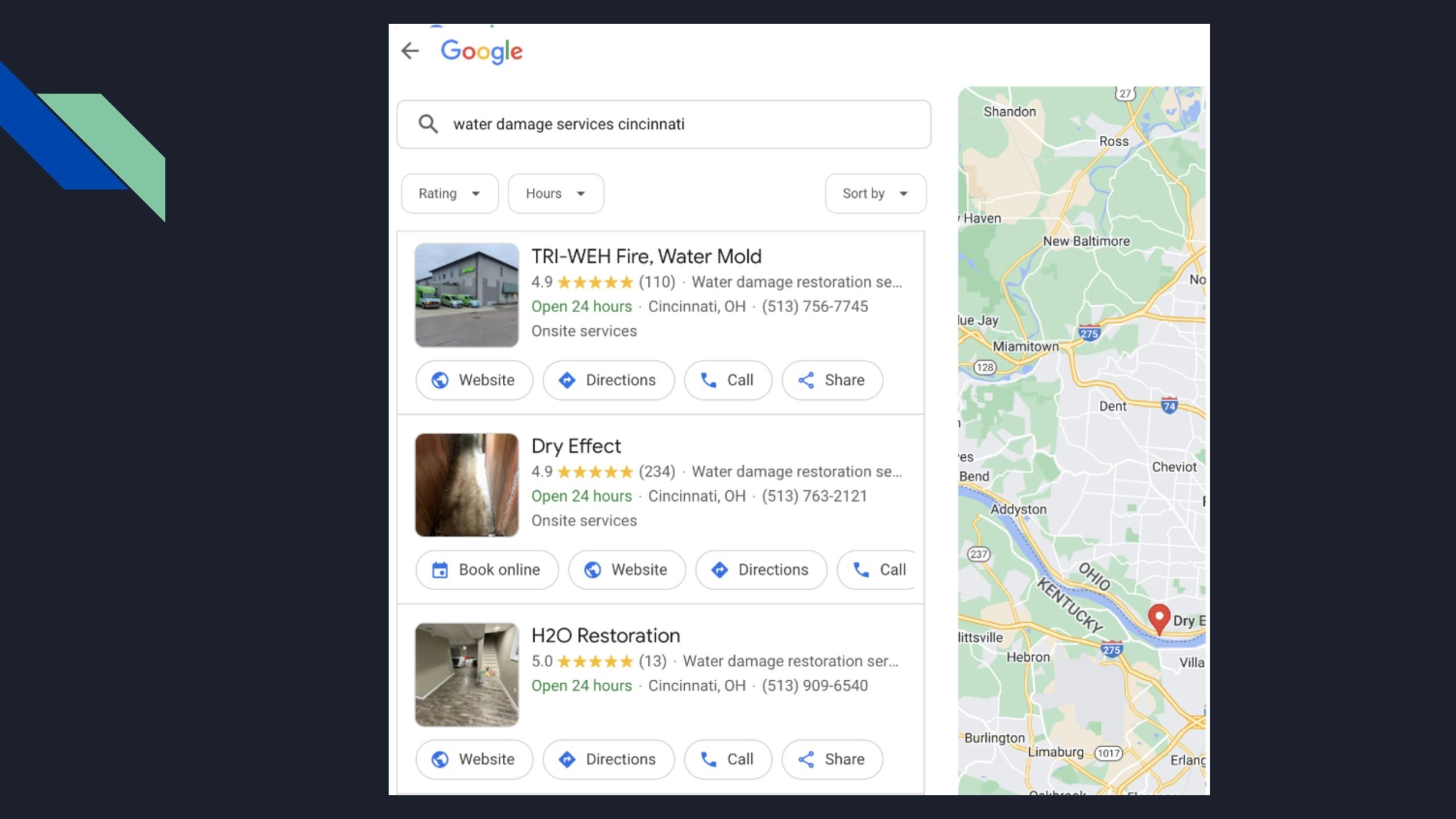1456x819 pixels.
Task: Expand the Rating filter dropdown
Action: (449, 193)
